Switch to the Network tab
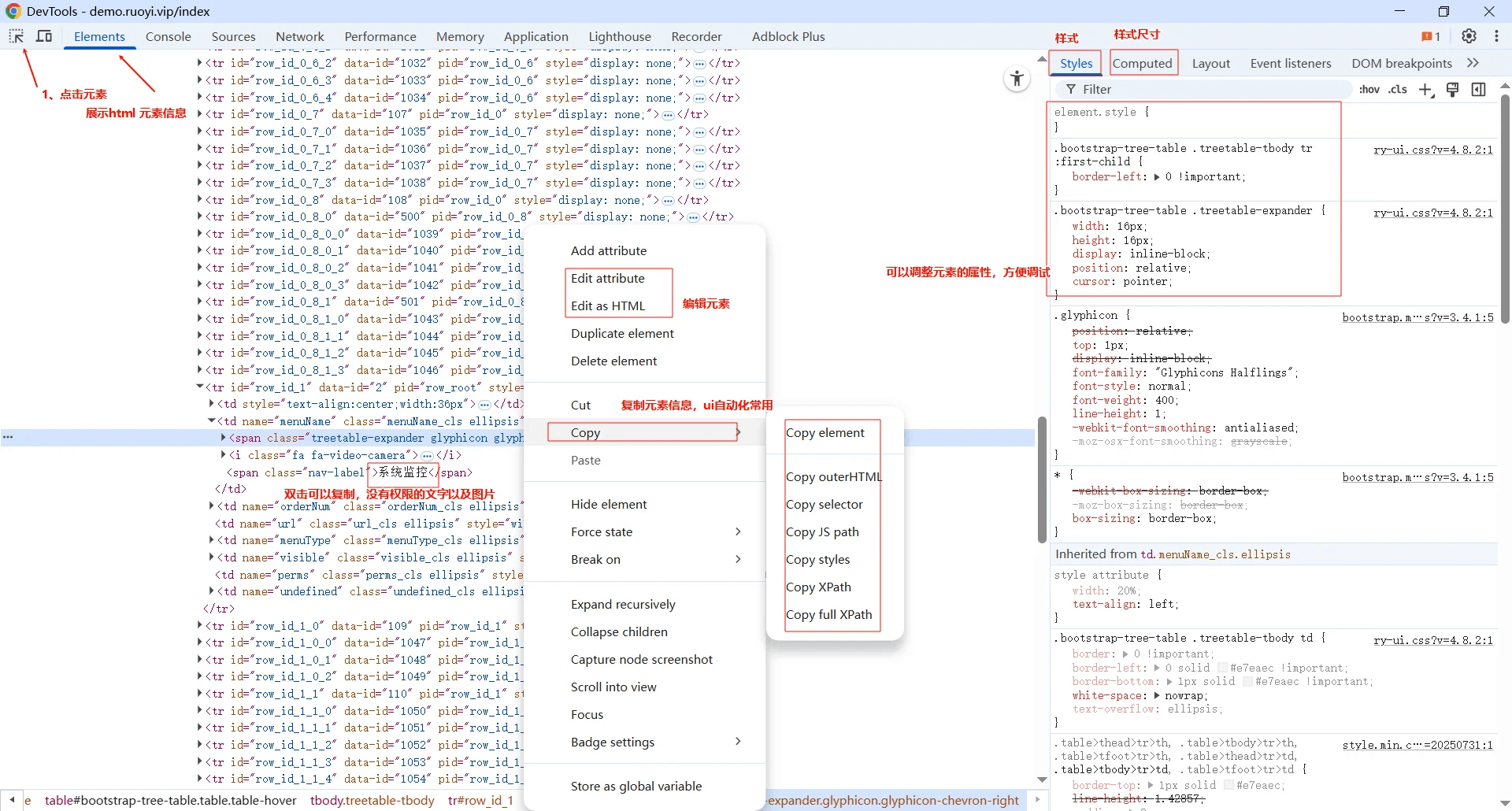Viewport: 1512px width, 811px height. click(299, 36)
